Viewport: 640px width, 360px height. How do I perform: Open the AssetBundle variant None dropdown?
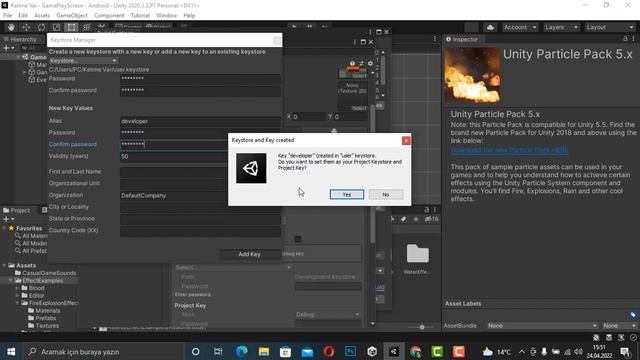point(619,326)
